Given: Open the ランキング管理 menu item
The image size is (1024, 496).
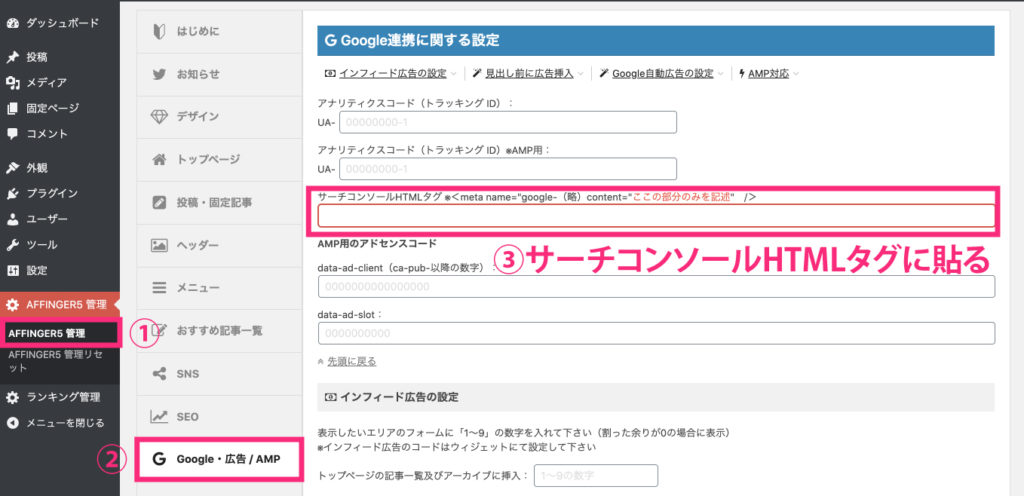Looking at the screenshot, I should (63, 397).
